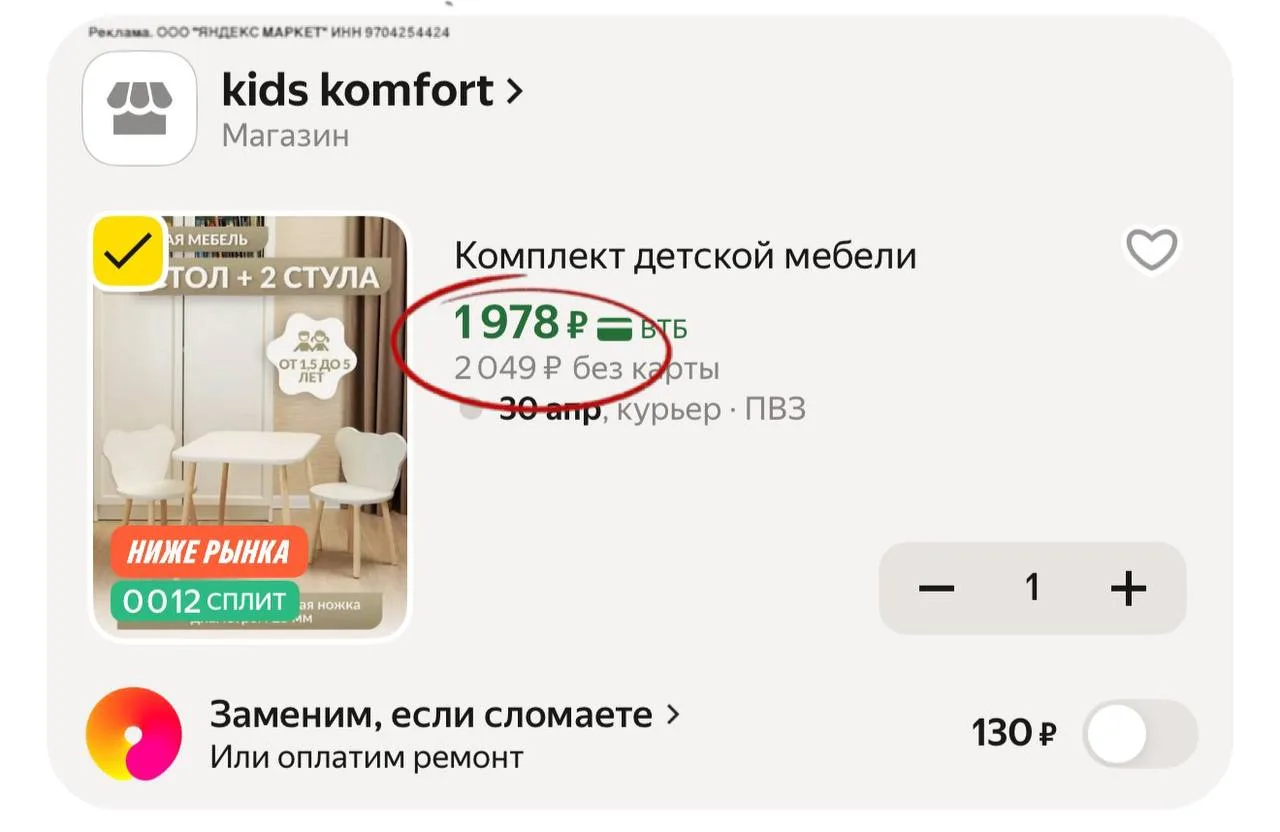Image resolution: width=1280 pixels, height=832 pixels.
Task: Enable the 130 ₽ replacement protection toggle
Action: [1140, 734]
